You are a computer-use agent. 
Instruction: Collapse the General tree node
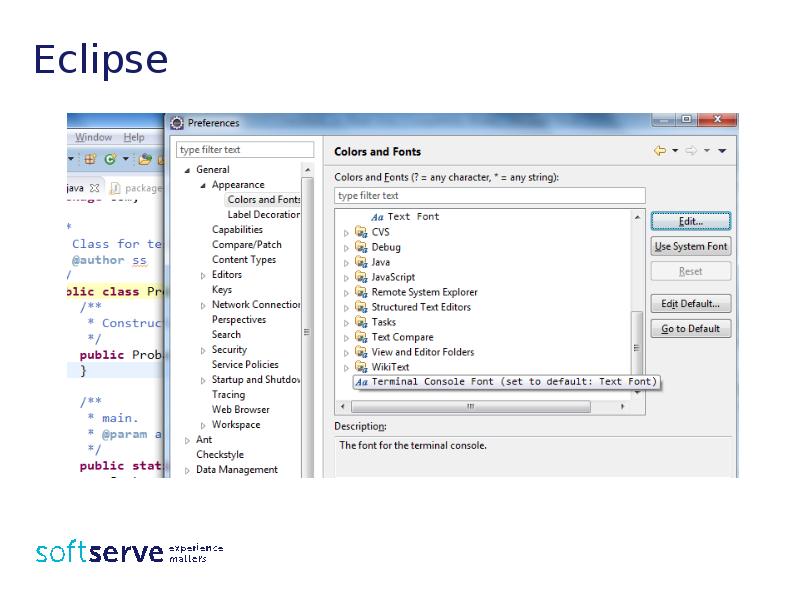187,170
